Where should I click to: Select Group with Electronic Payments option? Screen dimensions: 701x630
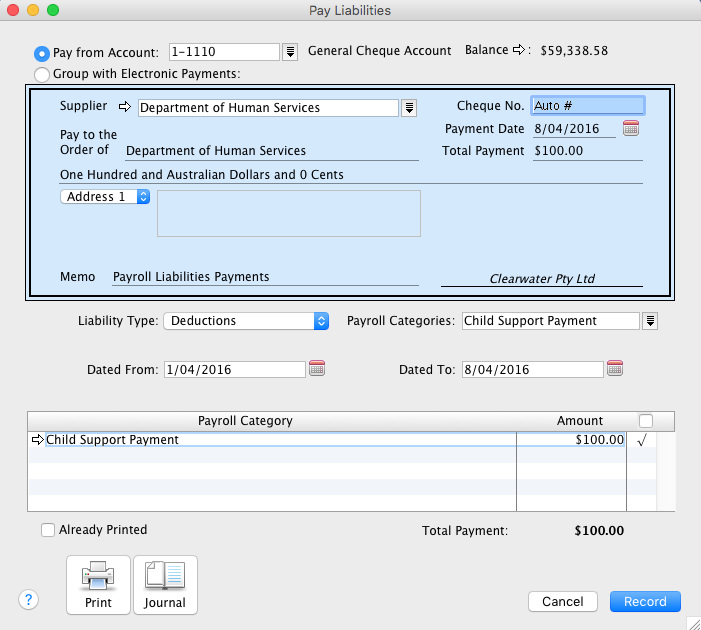(42, 74)
